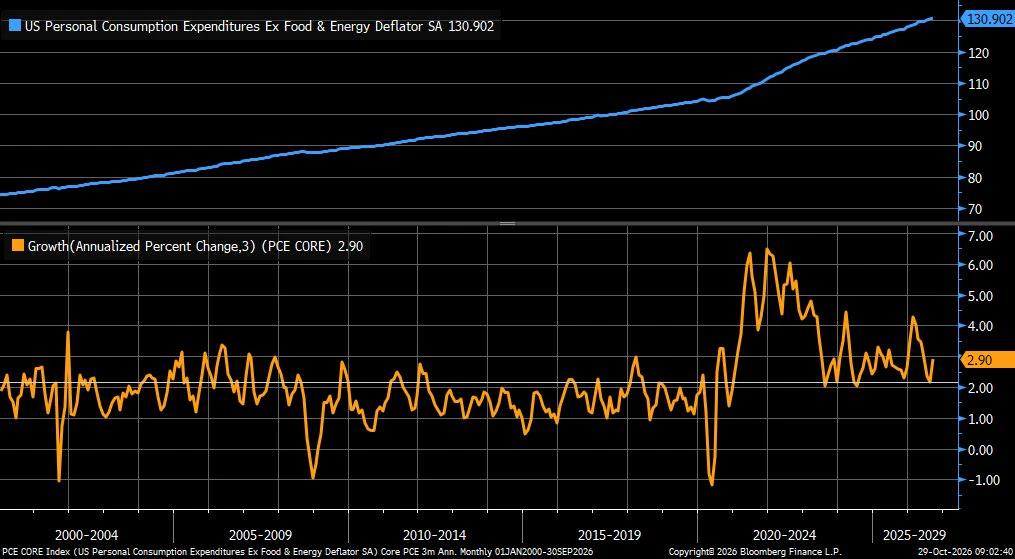Click the 2005-2009 time axis label
The height and width of the screenshot is (559, 1015).
(x=261, y=535)
